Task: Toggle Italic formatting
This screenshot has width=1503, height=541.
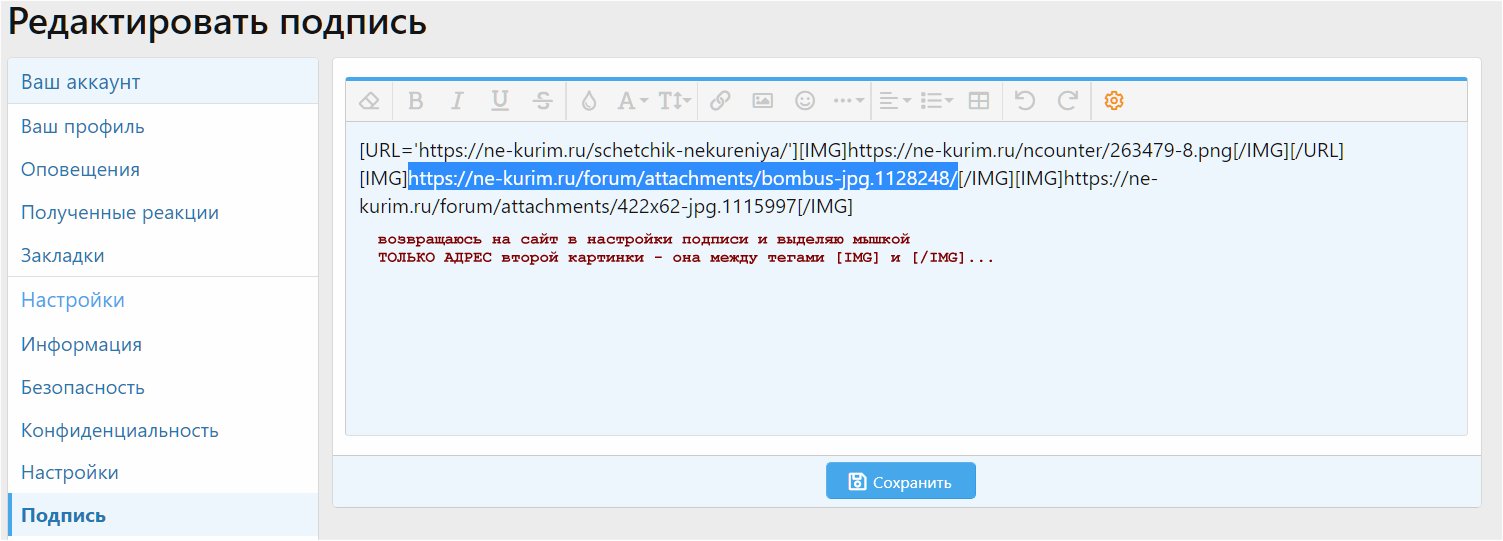Action: pos(457,100)
